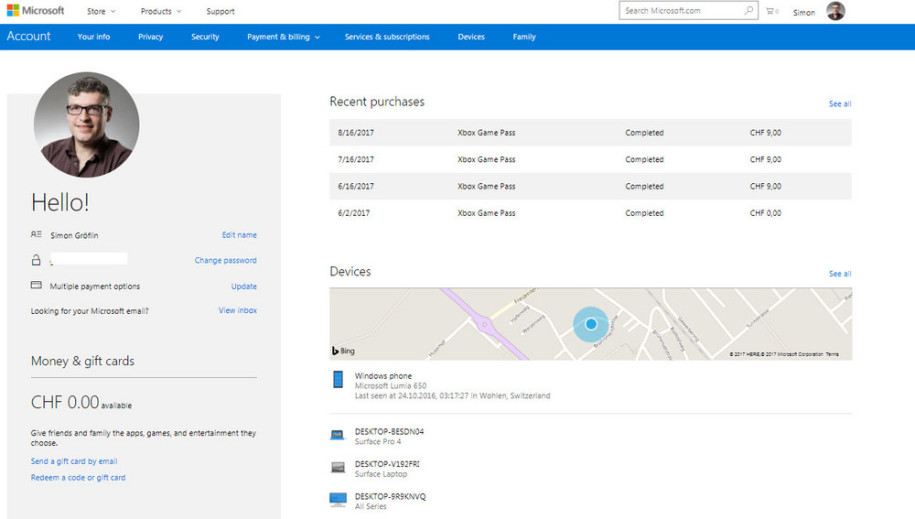915x519 pixels.
Task: Click the padlock icon in profile panel
Action: coord(36,260)
